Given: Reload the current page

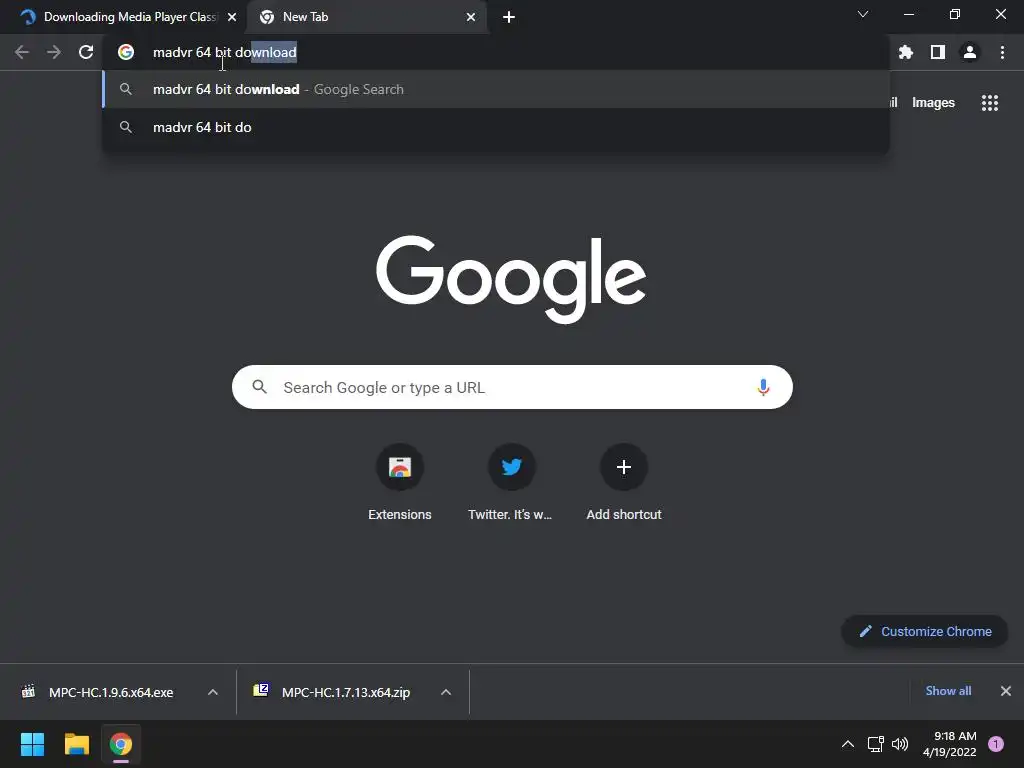Looking at the screenshot, I should (x=86, y=52).
